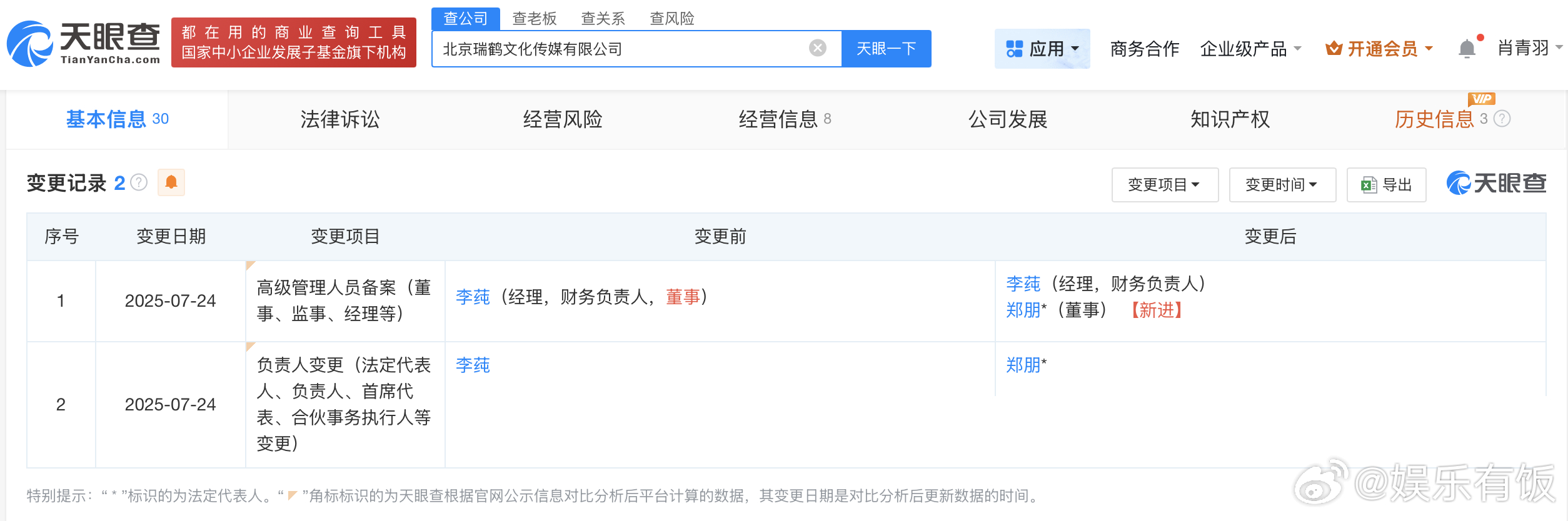The width and height of the screenshot is (1568, 521).
Task: Open the 经营信息 tab
Action: [785, 119]
